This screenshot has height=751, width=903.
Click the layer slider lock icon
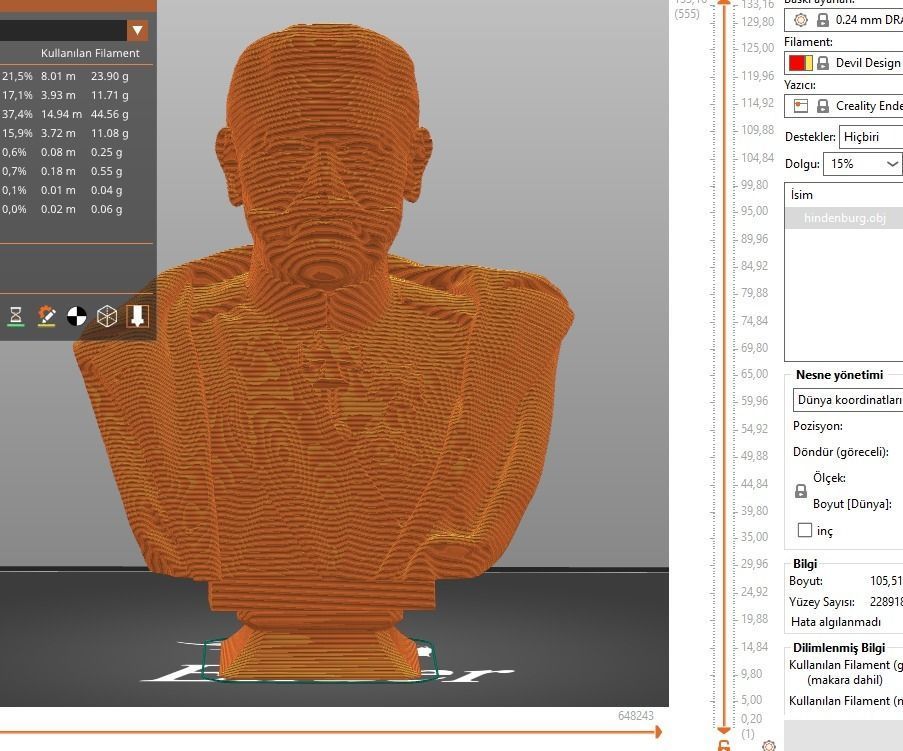coord(724,746)
